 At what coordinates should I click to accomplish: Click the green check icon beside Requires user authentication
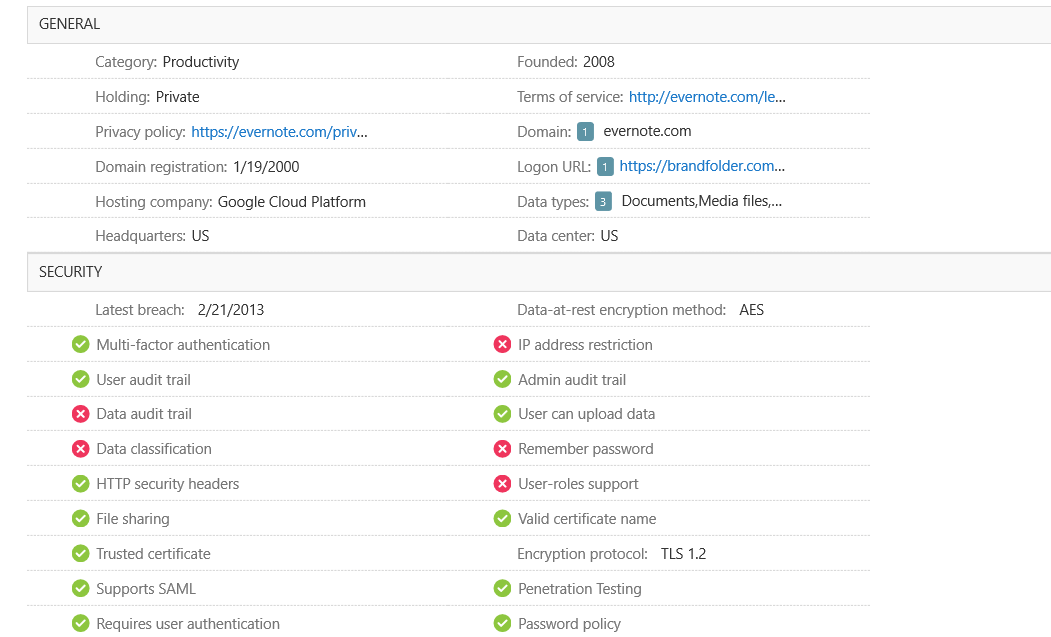pyautogui.click(x=80, y=624)
